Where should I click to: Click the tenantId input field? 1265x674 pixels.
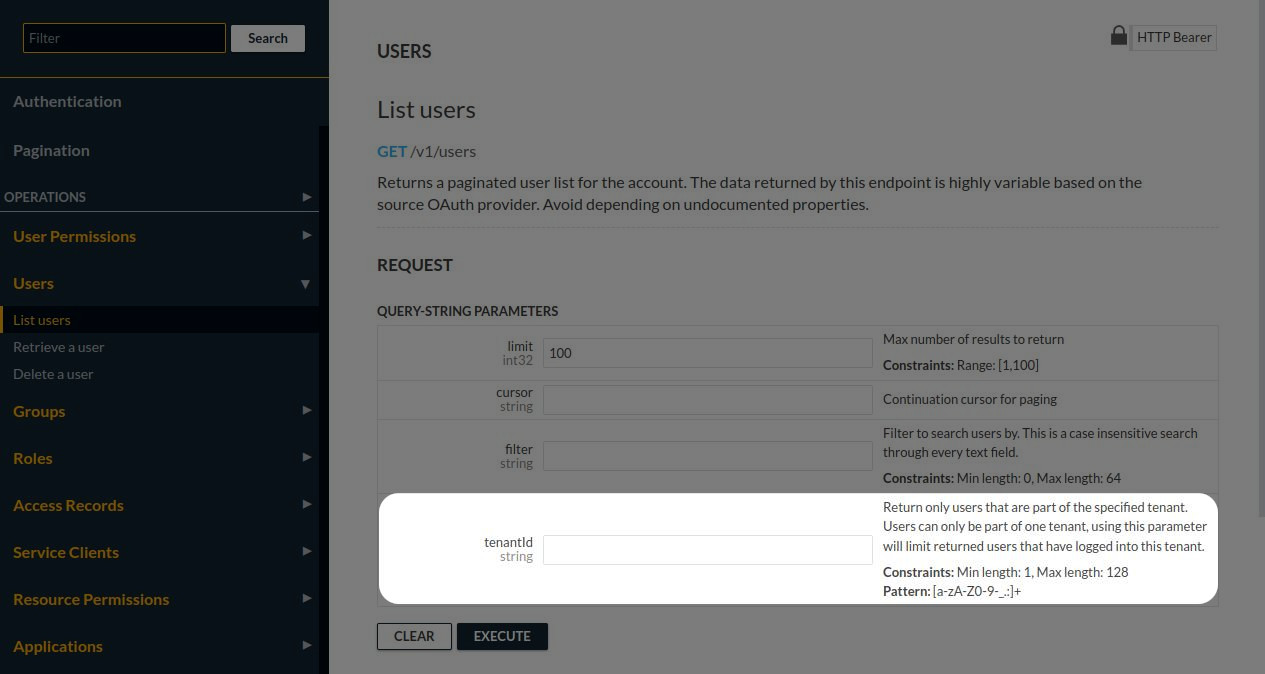click(x=707, y=549)
